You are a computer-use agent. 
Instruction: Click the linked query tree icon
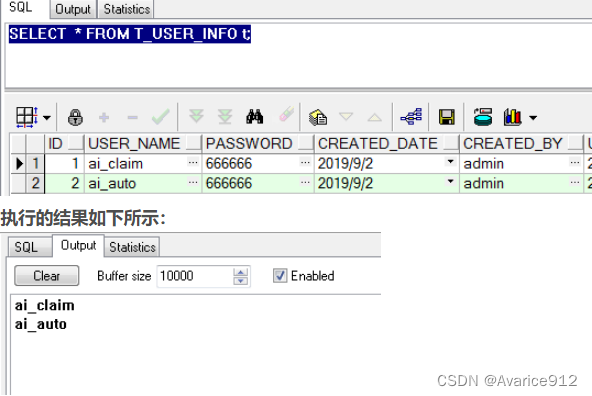(x=411, y=117)
